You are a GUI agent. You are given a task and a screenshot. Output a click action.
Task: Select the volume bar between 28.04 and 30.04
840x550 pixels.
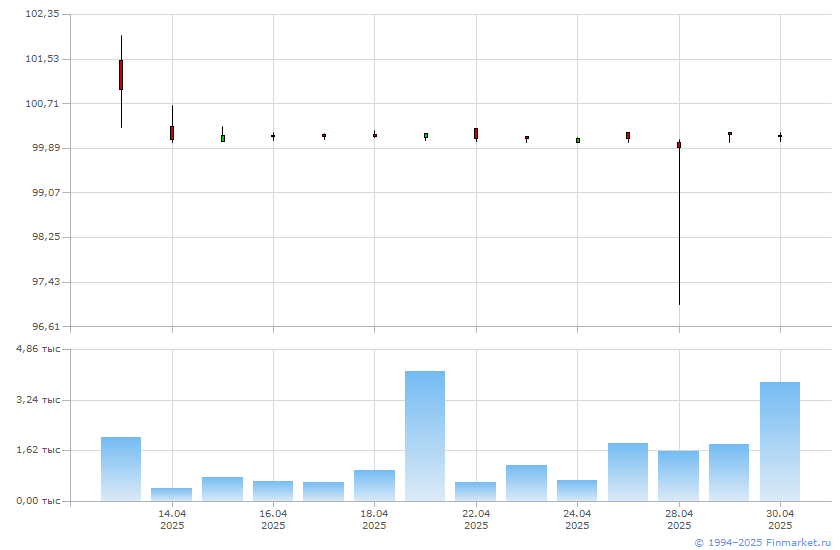729,473
